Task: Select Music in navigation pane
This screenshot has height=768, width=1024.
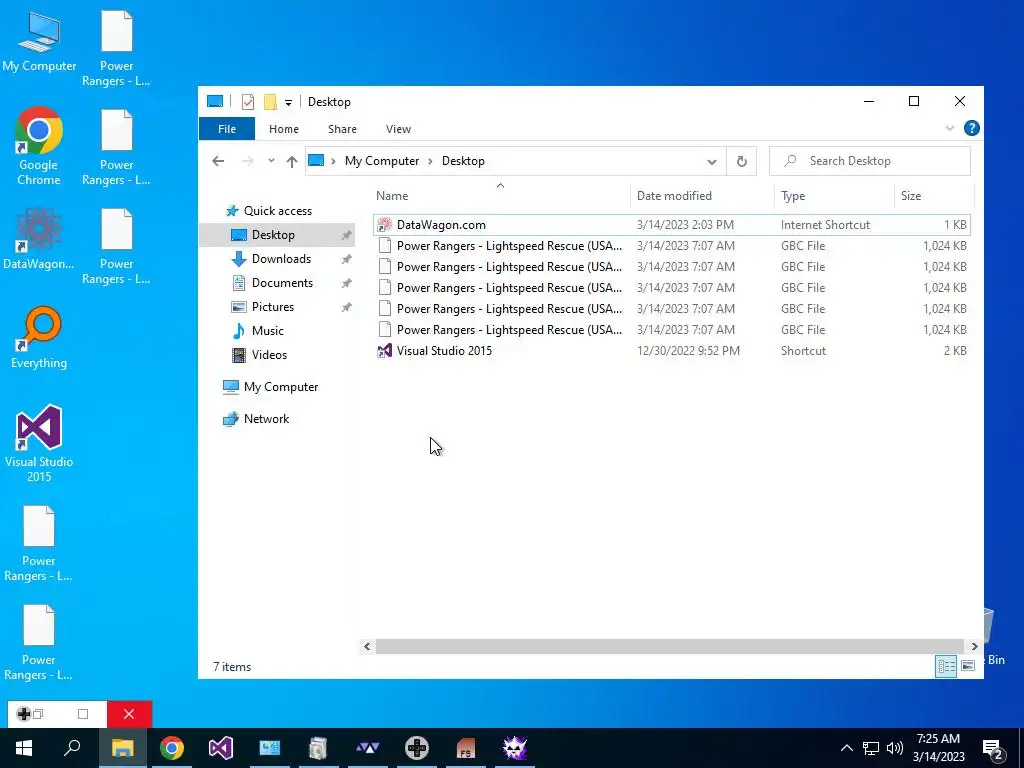Action: [267, 331]
